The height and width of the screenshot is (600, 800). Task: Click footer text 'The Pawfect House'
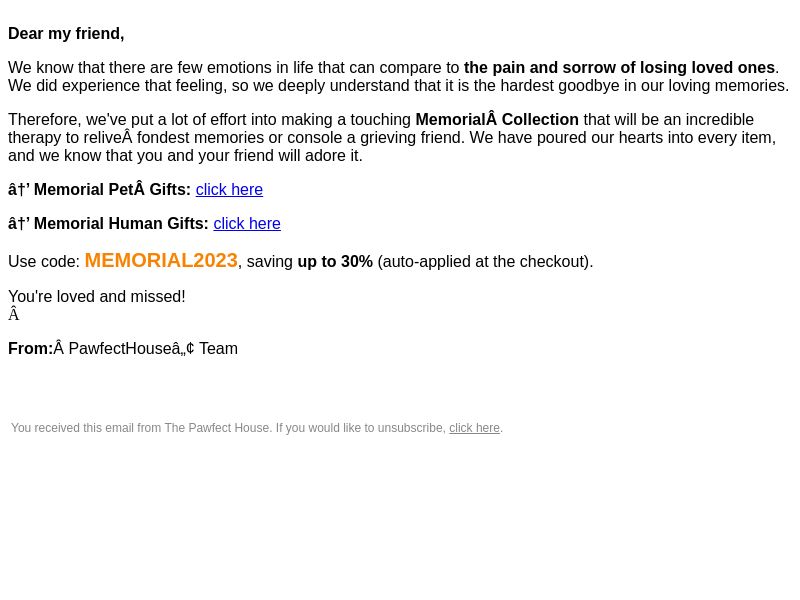(x=217, y=428)
